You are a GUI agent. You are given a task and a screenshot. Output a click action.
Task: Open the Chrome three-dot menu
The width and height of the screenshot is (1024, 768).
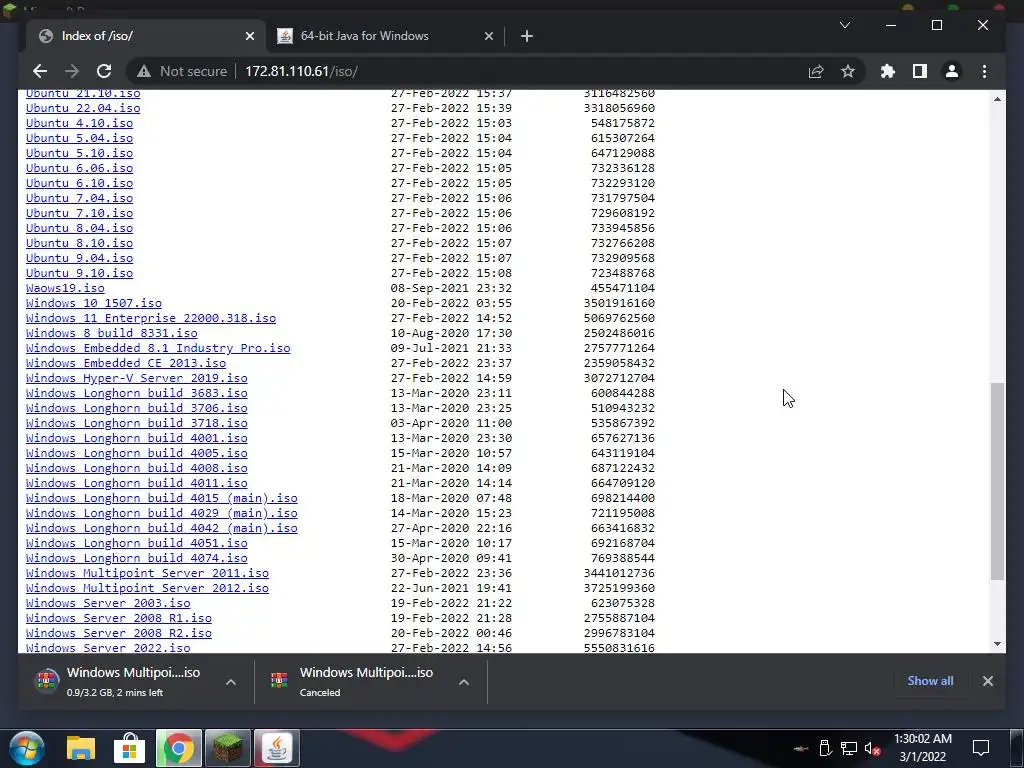[x=984, y=71]
